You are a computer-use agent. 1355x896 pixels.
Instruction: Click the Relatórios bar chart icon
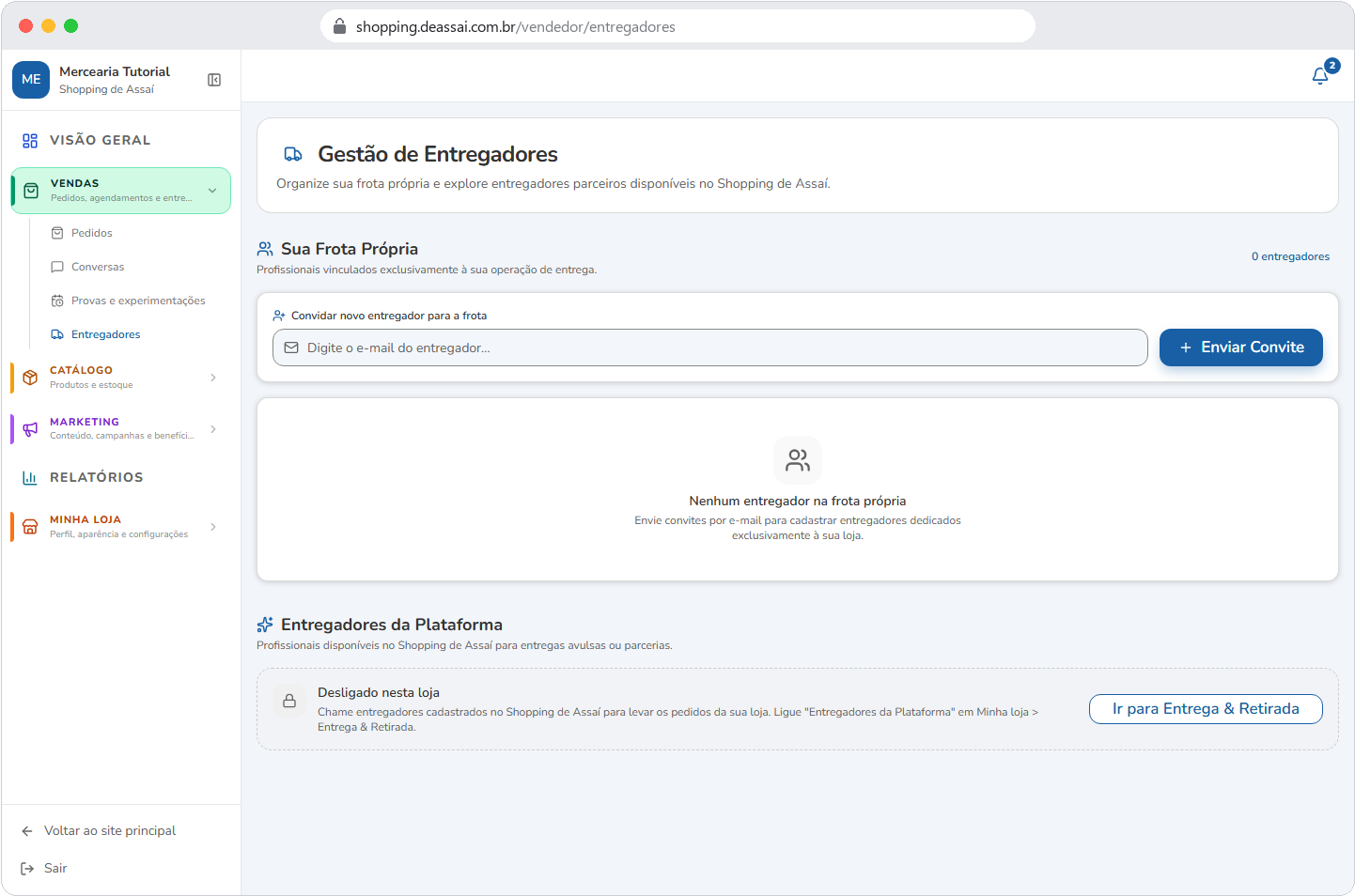pos(30,478)
